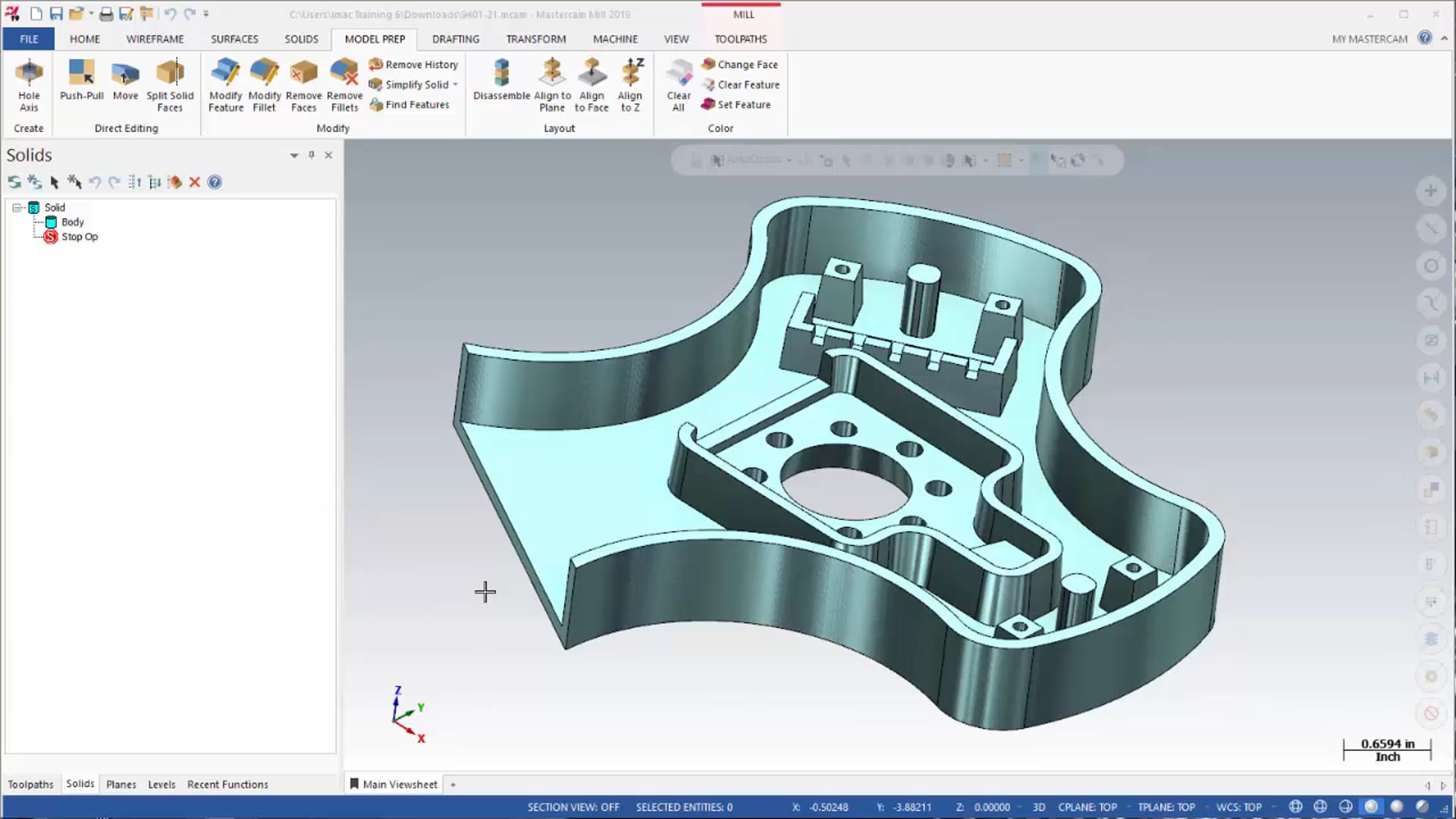Select the Main Viewsheet tab
Screen dimensions: 1456x819
point(398,784)
